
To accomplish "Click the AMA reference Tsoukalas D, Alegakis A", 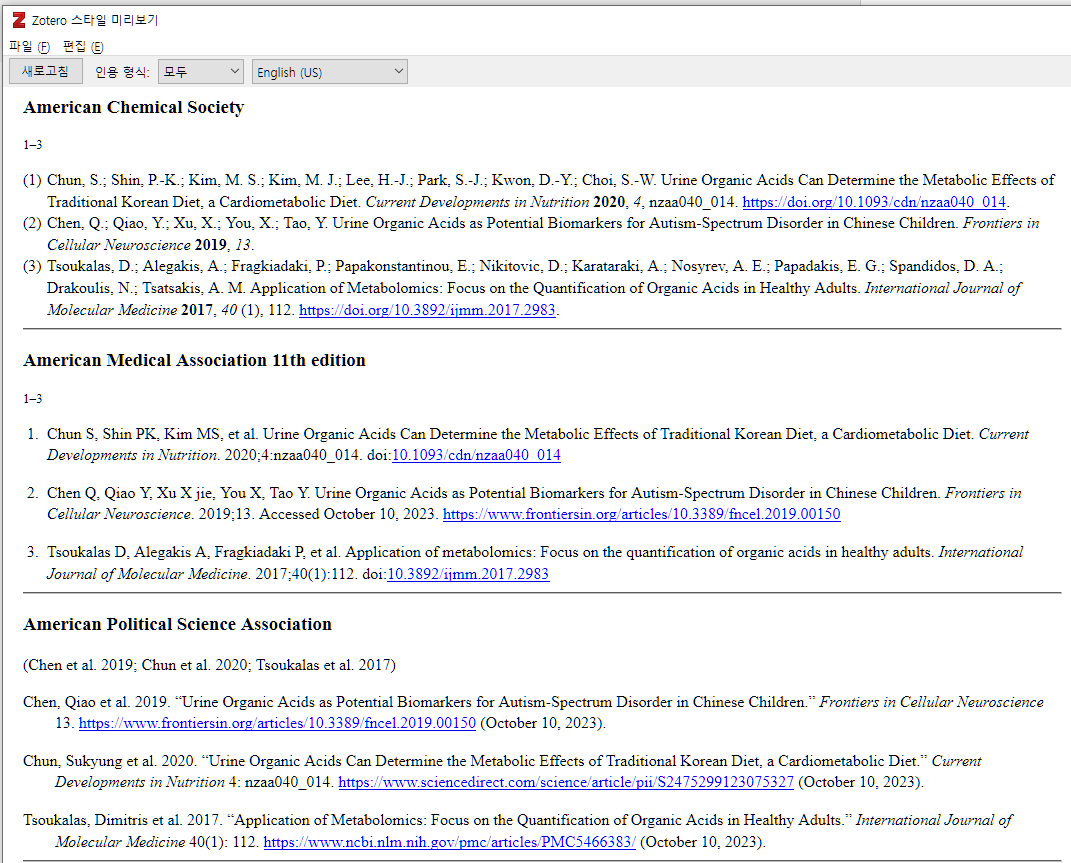I will [x=525, y=563].
